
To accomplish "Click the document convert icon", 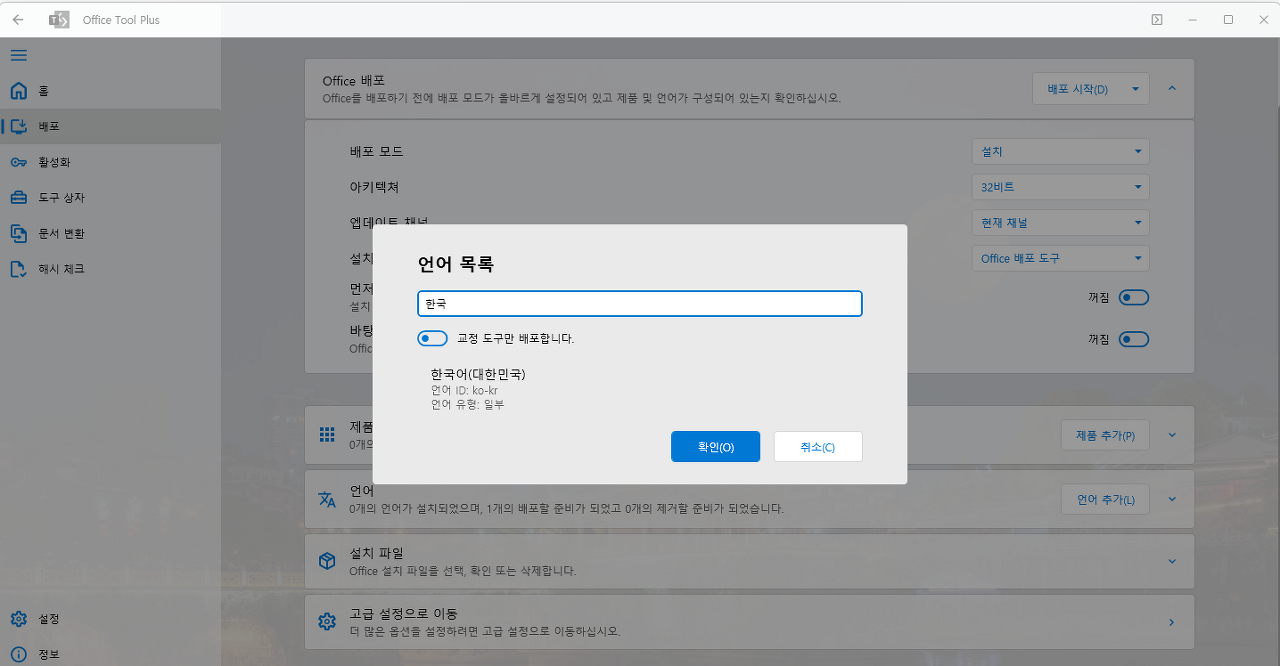I will point(19,233).
